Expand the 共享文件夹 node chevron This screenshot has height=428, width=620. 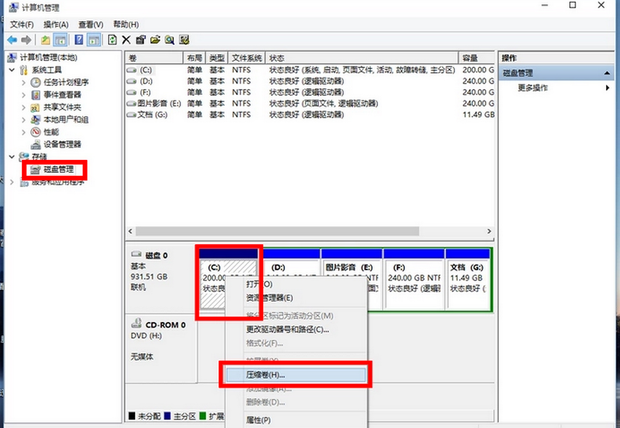point(23,107)
